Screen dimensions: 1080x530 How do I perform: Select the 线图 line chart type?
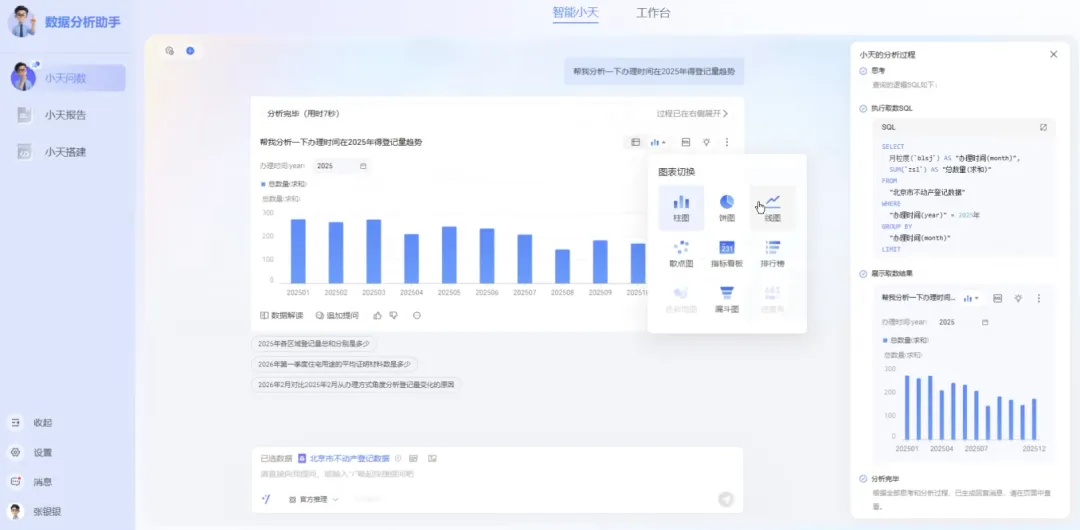pos(772,207)
